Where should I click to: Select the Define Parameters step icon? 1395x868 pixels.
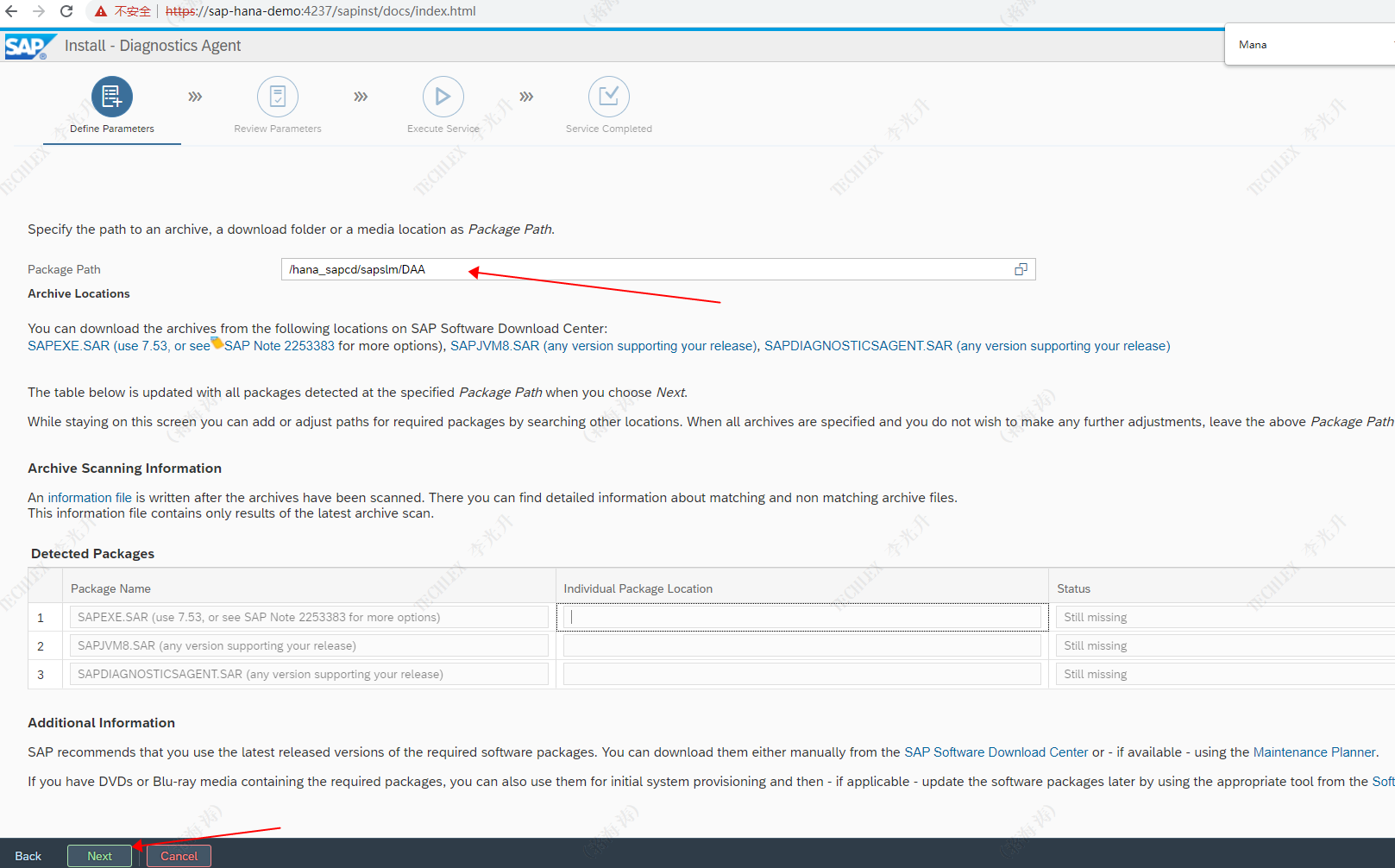point(112,97)
